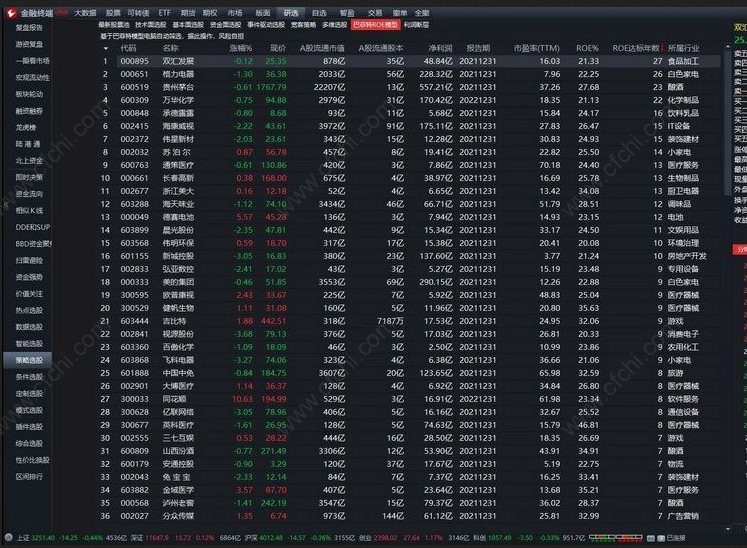Open the 自选 menu
747x548 pixels.
[319, 13]
